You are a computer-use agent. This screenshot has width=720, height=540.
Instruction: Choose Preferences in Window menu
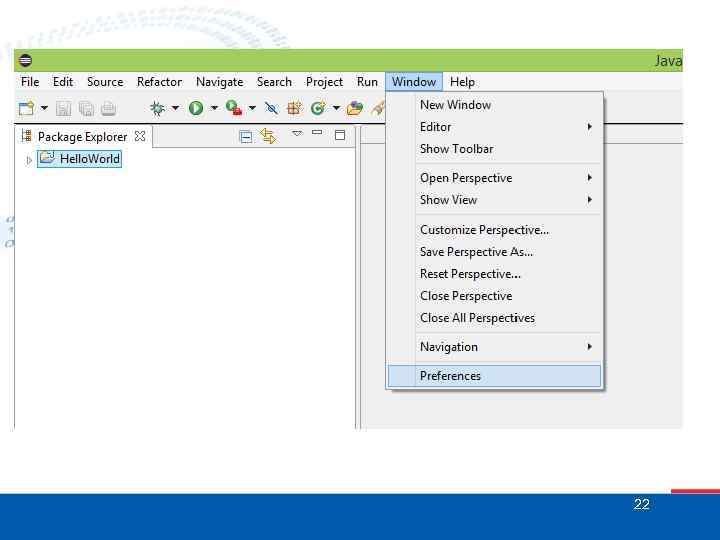coord(494,376)
